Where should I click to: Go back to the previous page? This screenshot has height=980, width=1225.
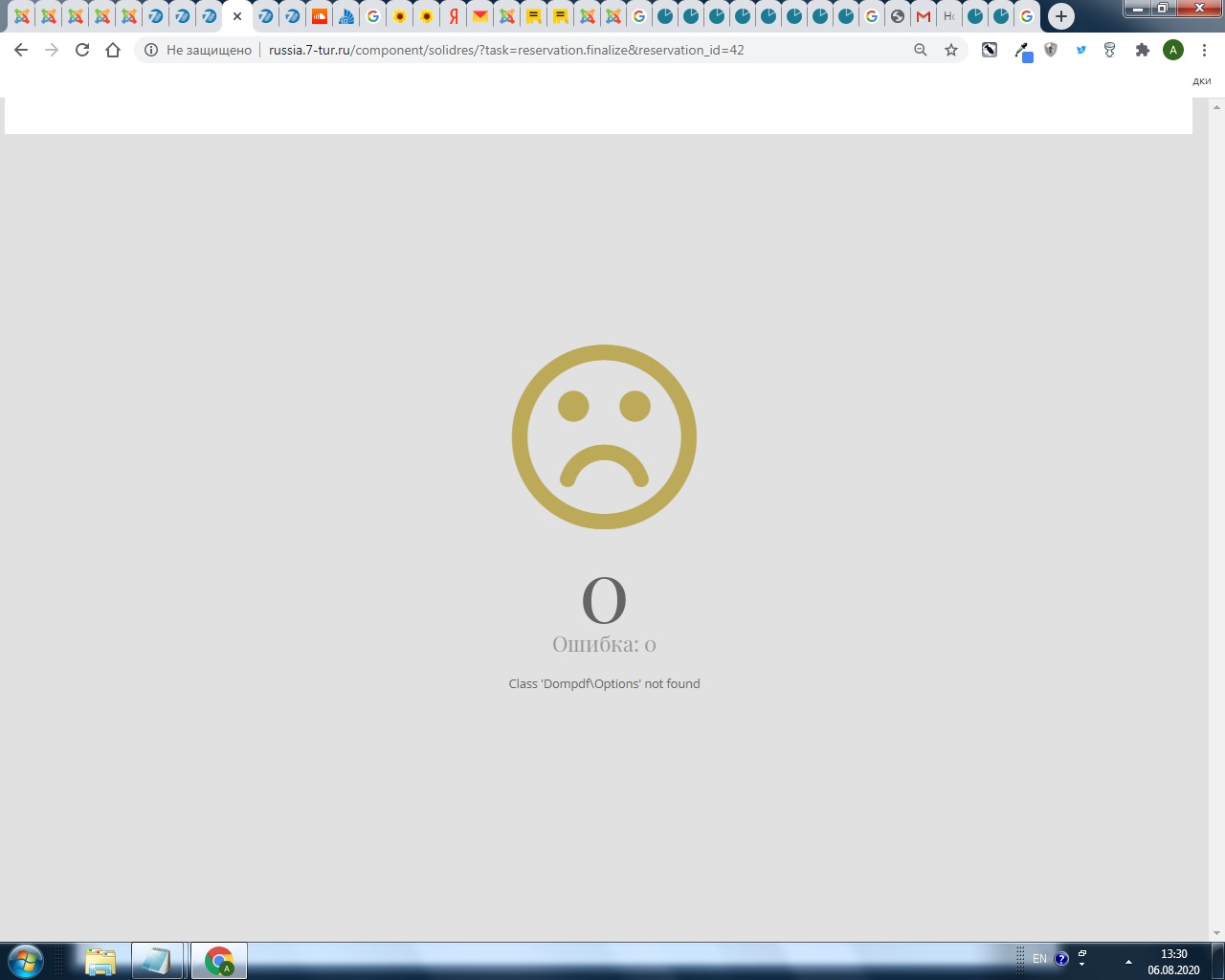pos(21,50)
